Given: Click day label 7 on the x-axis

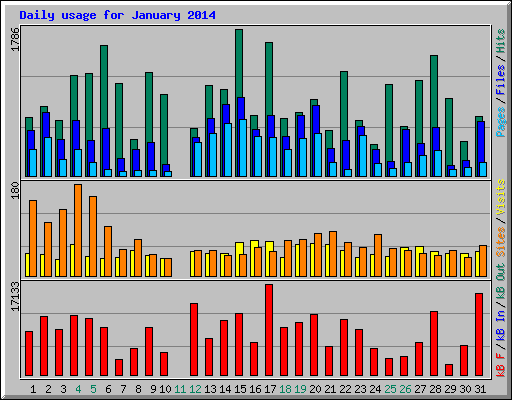Looking at the screenshot, I should pyautogui.click(x=123, y=389).
